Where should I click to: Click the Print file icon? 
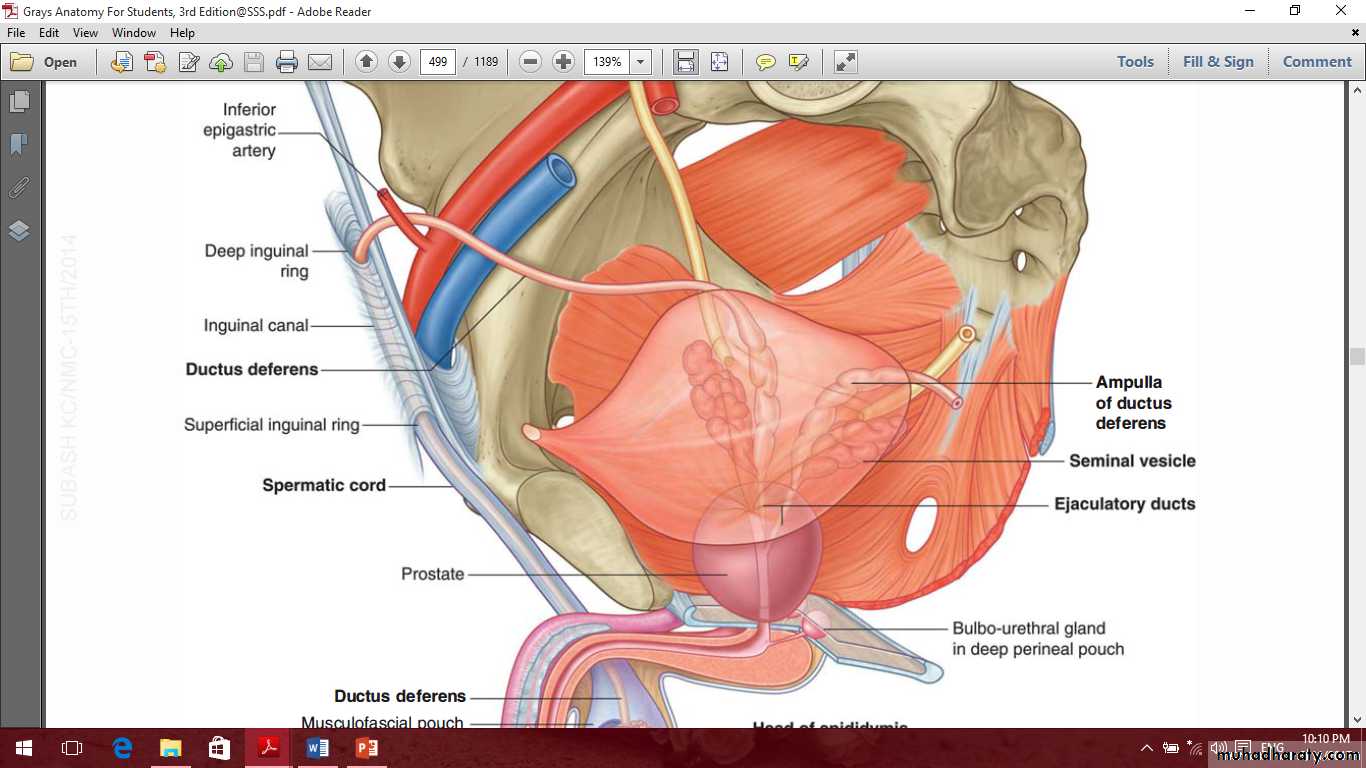pos(287,62)
